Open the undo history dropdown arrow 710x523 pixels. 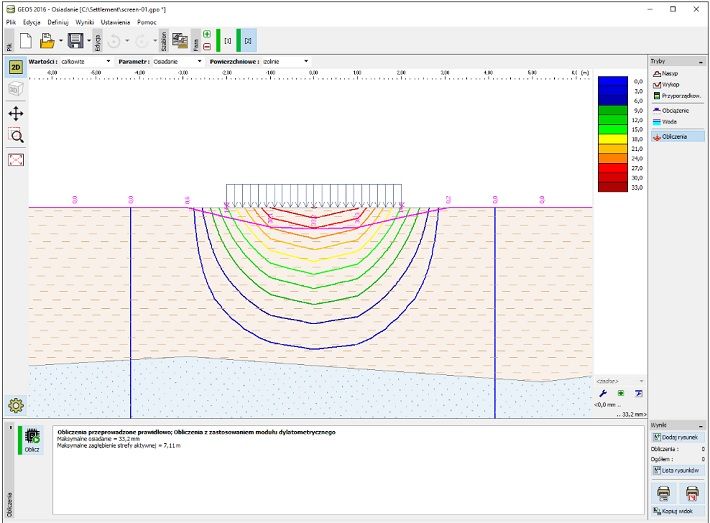coord(127,41)
